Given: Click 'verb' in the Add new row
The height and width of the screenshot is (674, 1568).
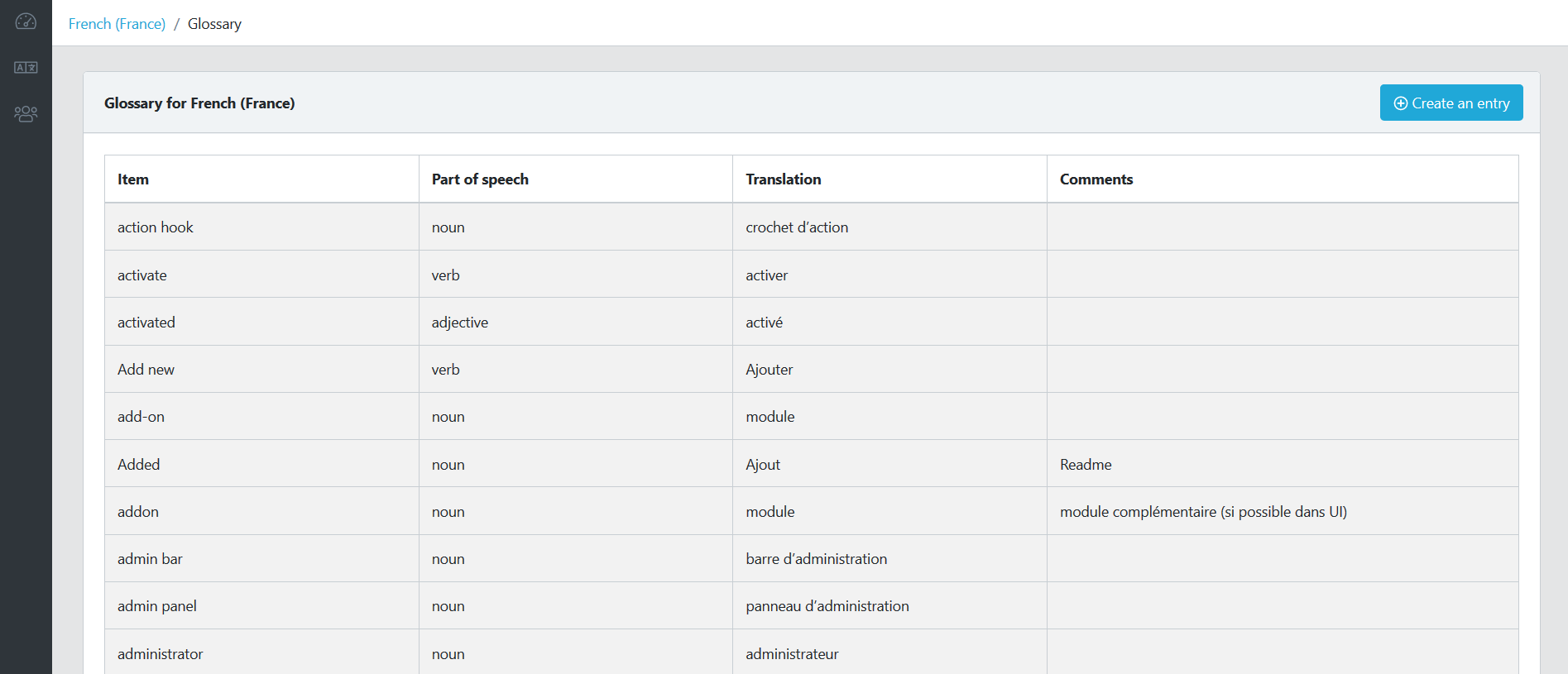Looking at the screenshot, I should 445,370.
